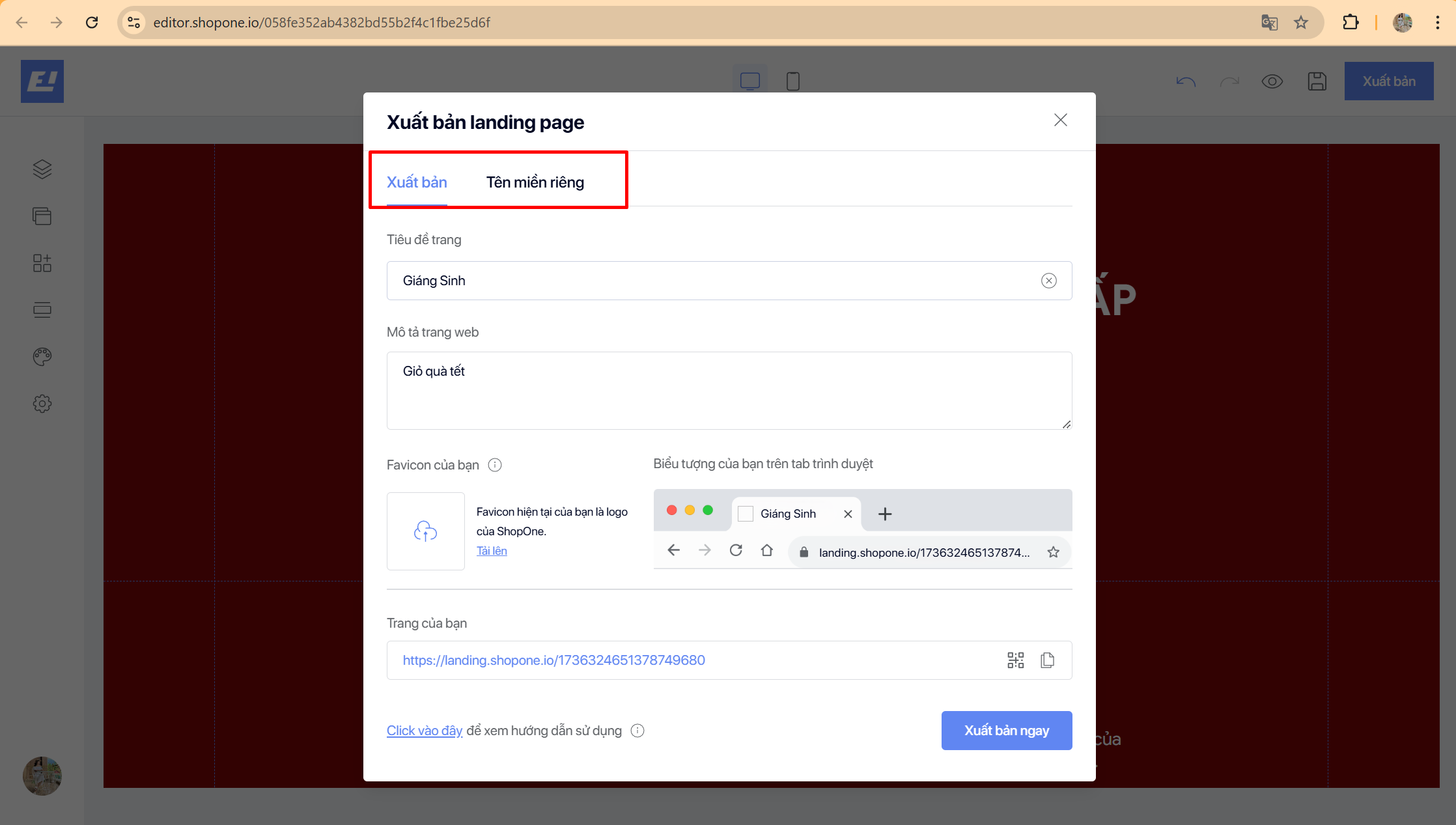Image resolution: width=1456 pixels, height=825 pixels.
Task: Open the Click vào đây guide link
Action: click(425, 731)
